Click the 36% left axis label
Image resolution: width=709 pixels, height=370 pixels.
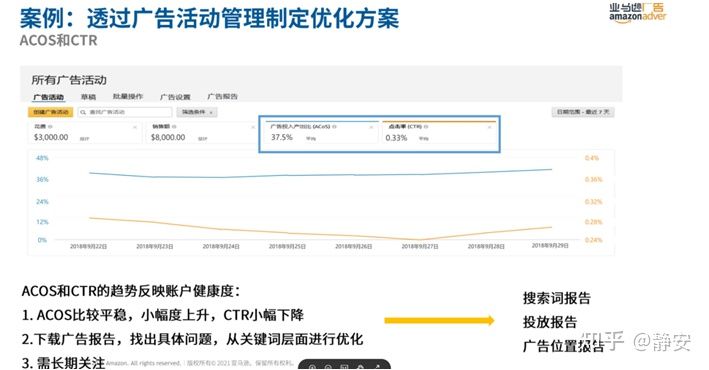42,180
